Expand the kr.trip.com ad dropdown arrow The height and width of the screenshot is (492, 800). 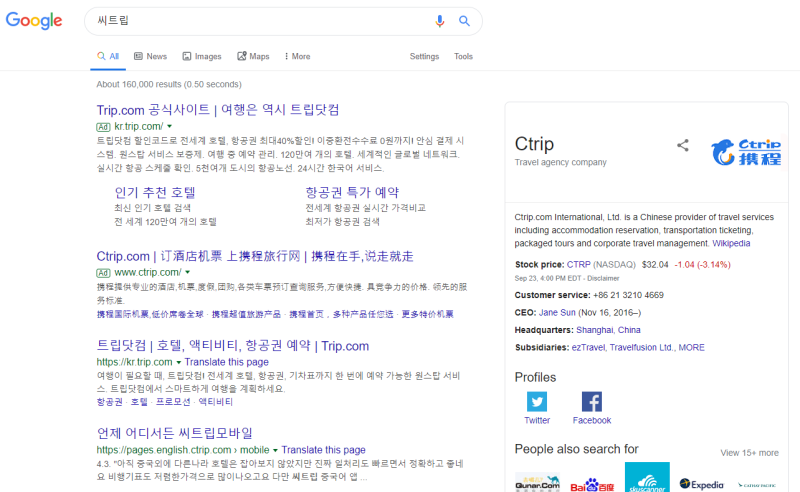pos(169,126)
